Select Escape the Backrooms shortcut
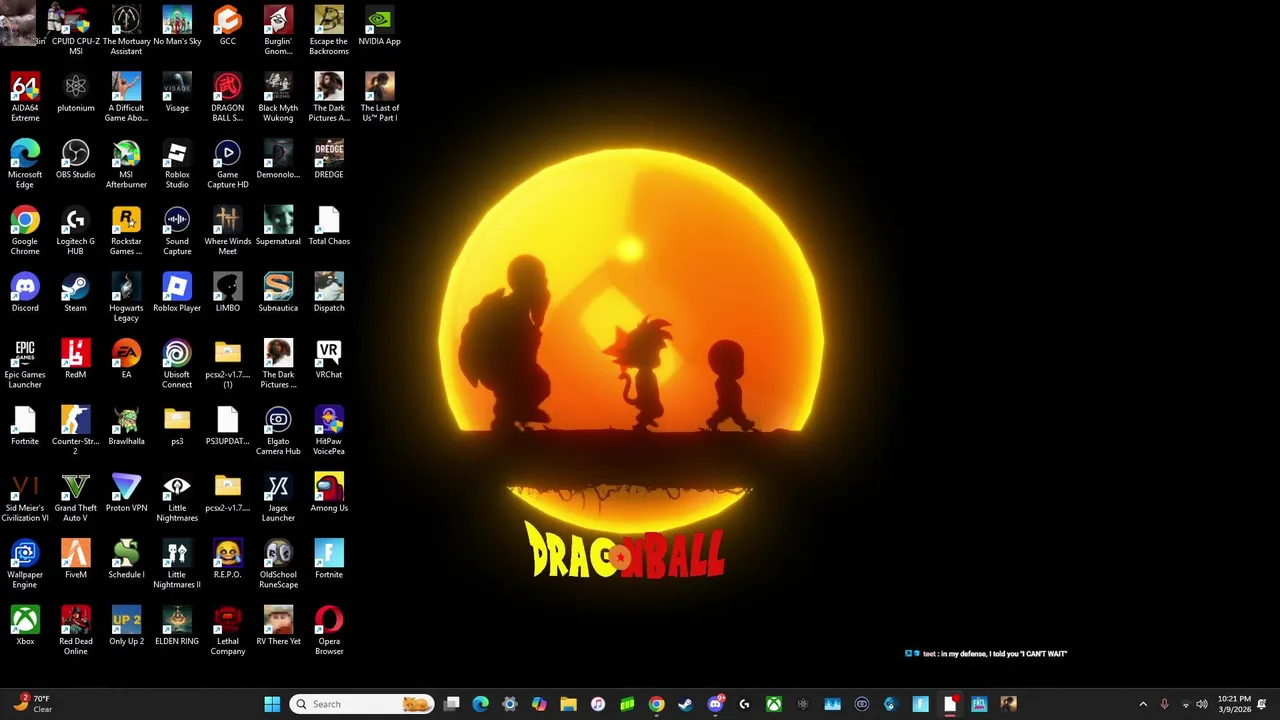The height and width of the screenshot is (720, 1280). [x=329, y=30]
